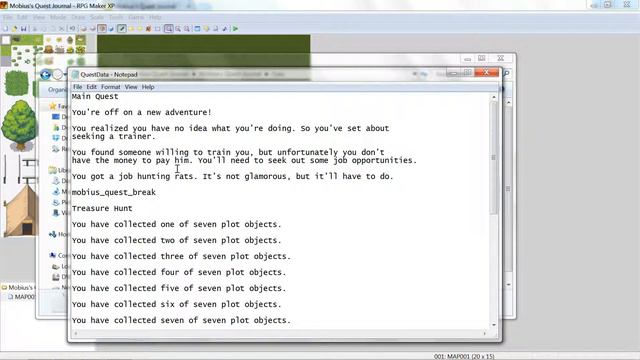The height and width of the screenshot is (360, 640).
Task: Click Notepad horizontal scrollbar right arrow
Action: [x=484, y=333]
